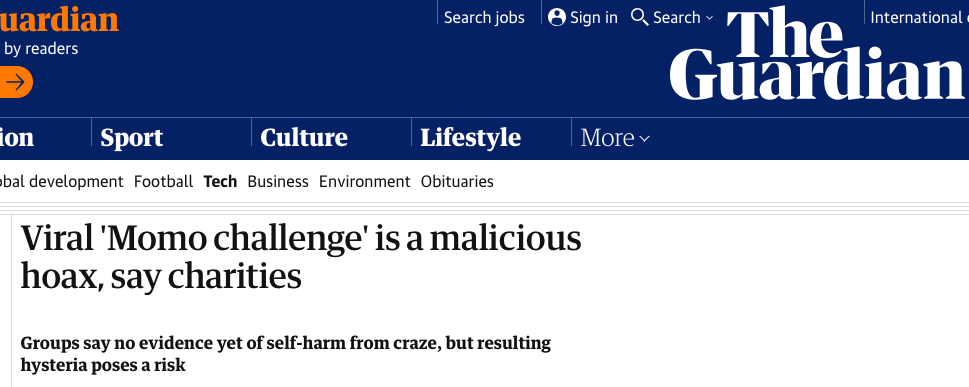Open the Sport section
Image resolution: width=969 pixels, height=387 pixels.
point(131,137)
